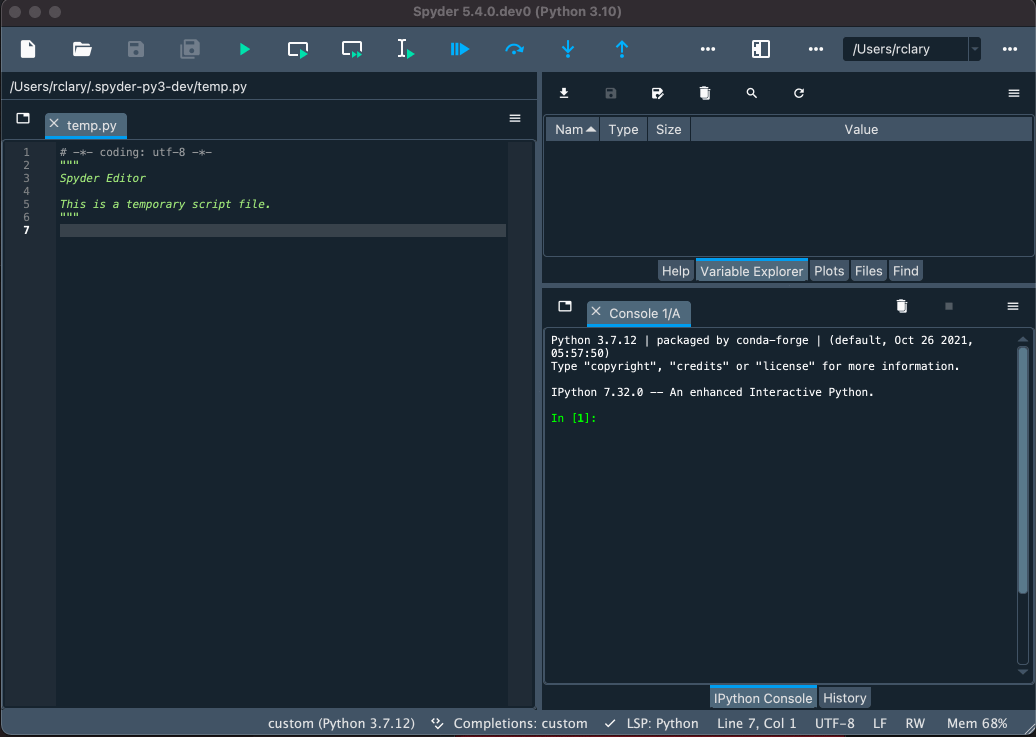Screen dimensions: 1036x737
Task: Click the Mem 68% status
Action: click(977, 724)
